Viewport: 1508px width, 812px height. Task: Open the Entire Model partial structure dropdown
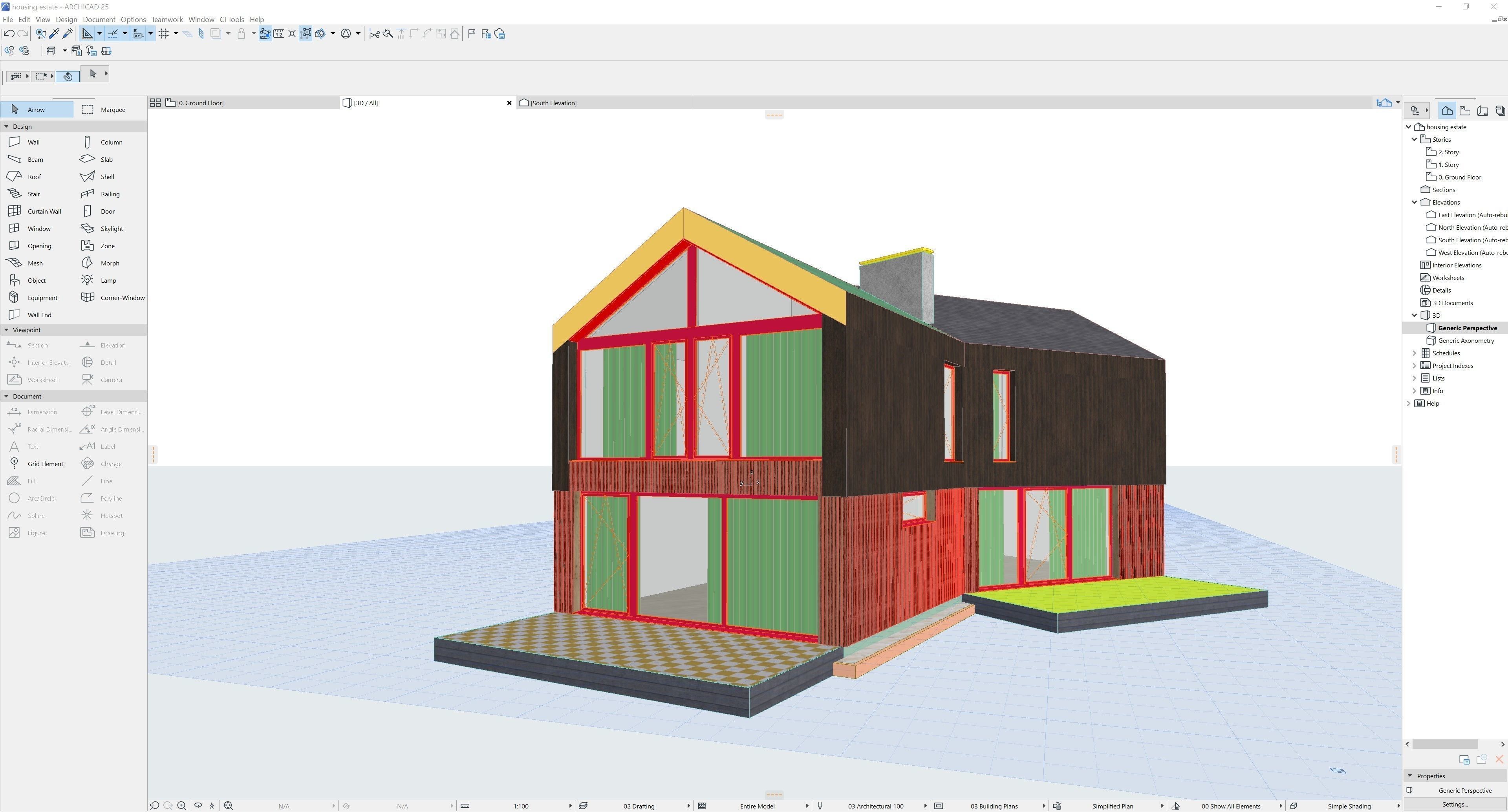tap(753, 806)
